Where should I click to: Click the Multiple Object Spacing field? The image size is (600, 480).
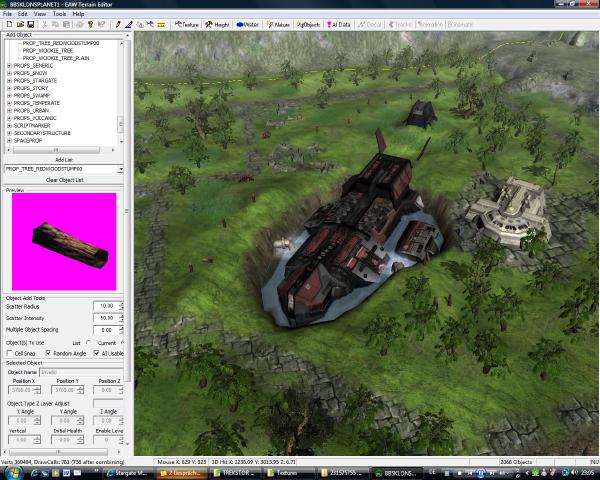point(106,330)
